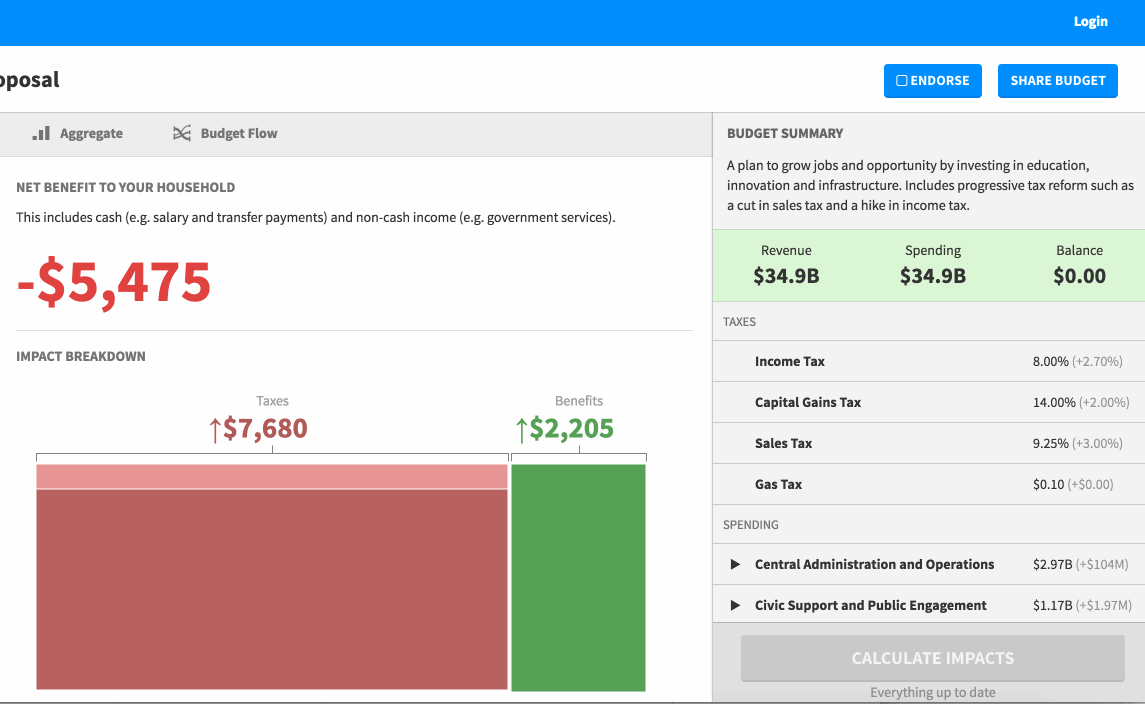
Task: Click the net benefit amount -$5,475
Action: click(x=114, y=283)
